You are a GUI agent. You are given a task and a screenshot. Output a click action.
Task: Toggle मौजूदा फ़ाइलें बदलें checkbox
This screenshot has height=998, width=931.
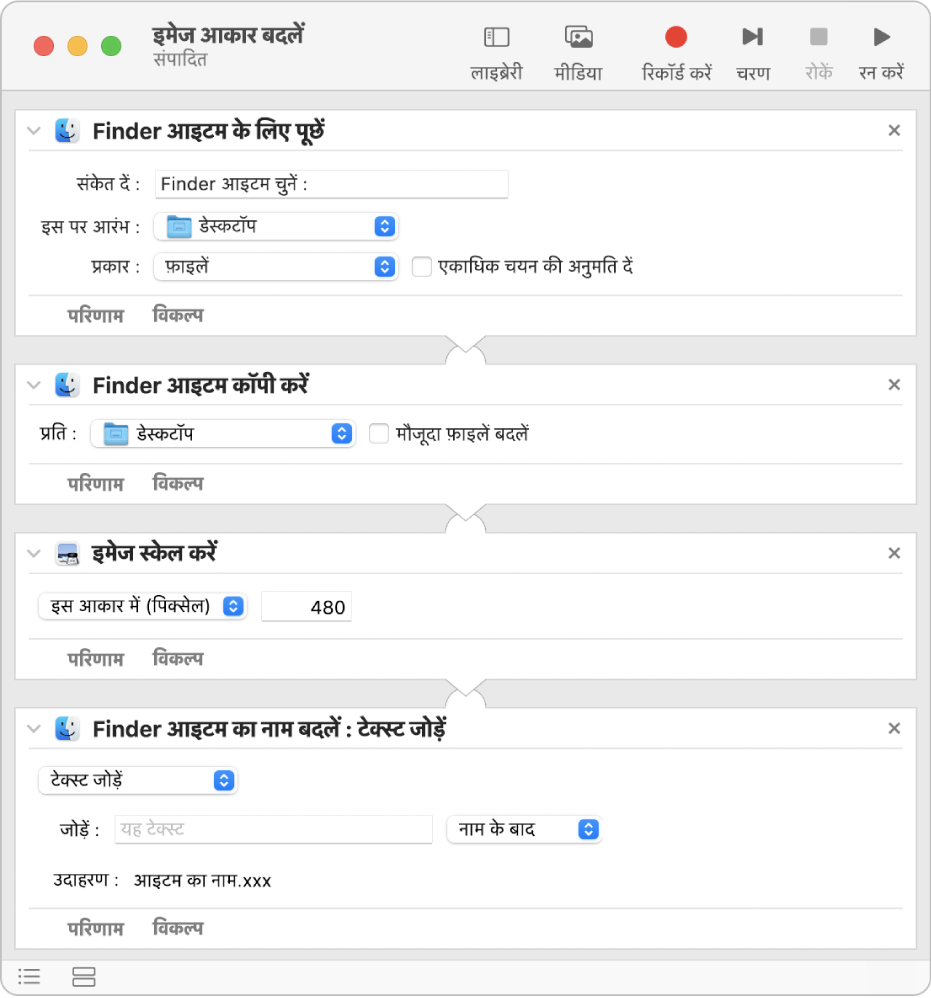(x=379, y=434)
